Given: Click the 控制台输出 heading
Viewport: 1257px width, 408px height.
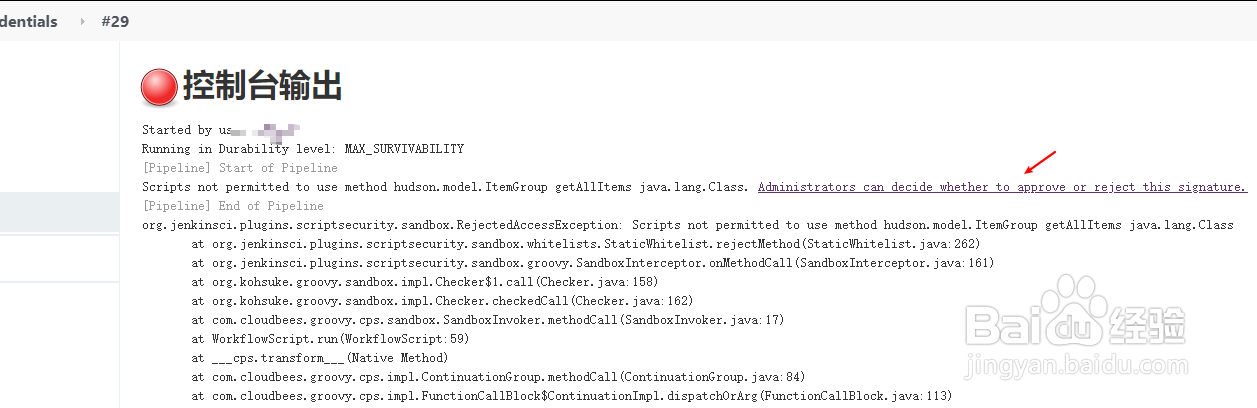Looking at the screenshot, I should pos(262,87).
